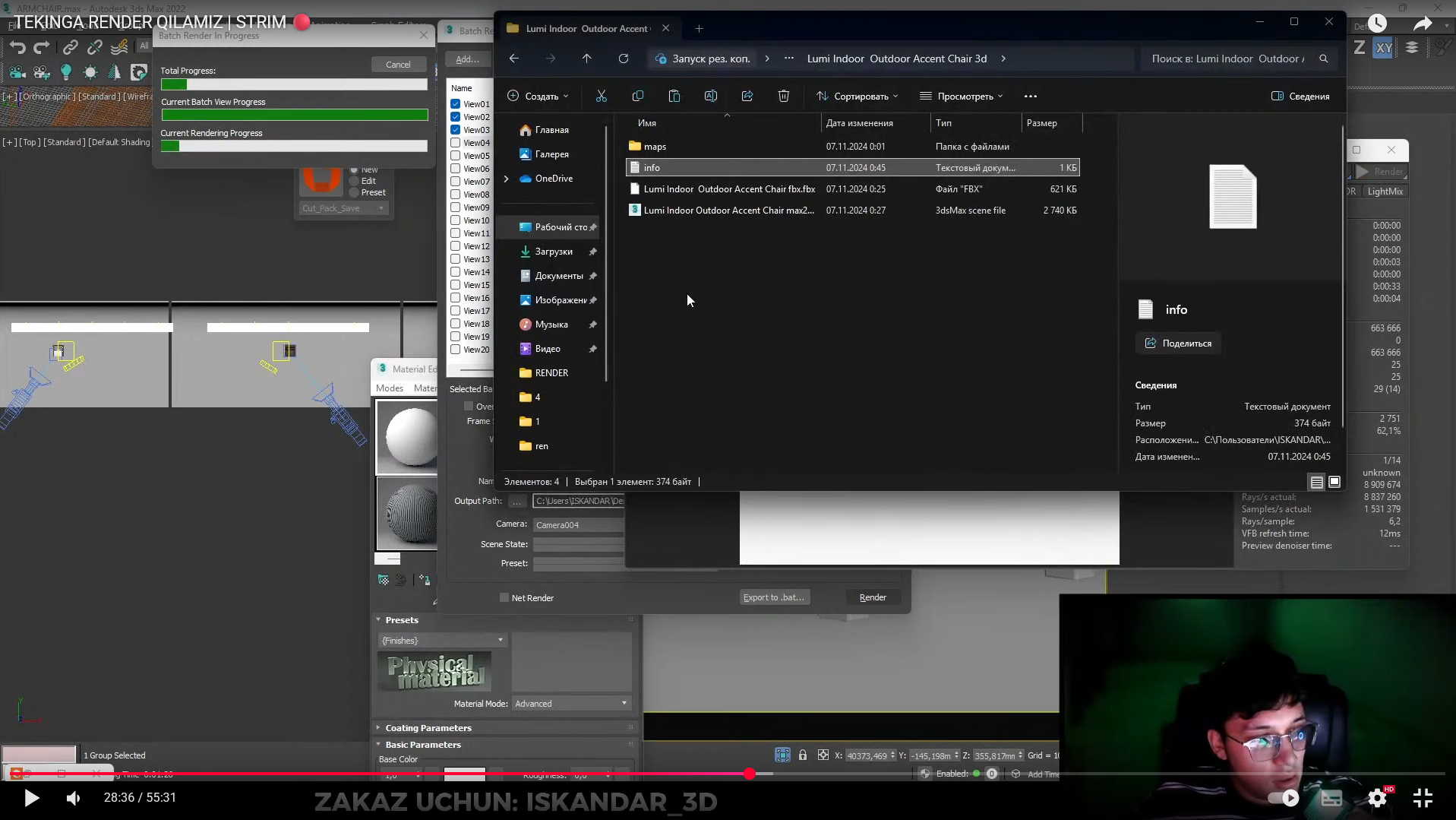The width and height of the screenshot is (1456, 820).
Task: Select Главная in Explorer sidebar
Action: coord(551,130)
